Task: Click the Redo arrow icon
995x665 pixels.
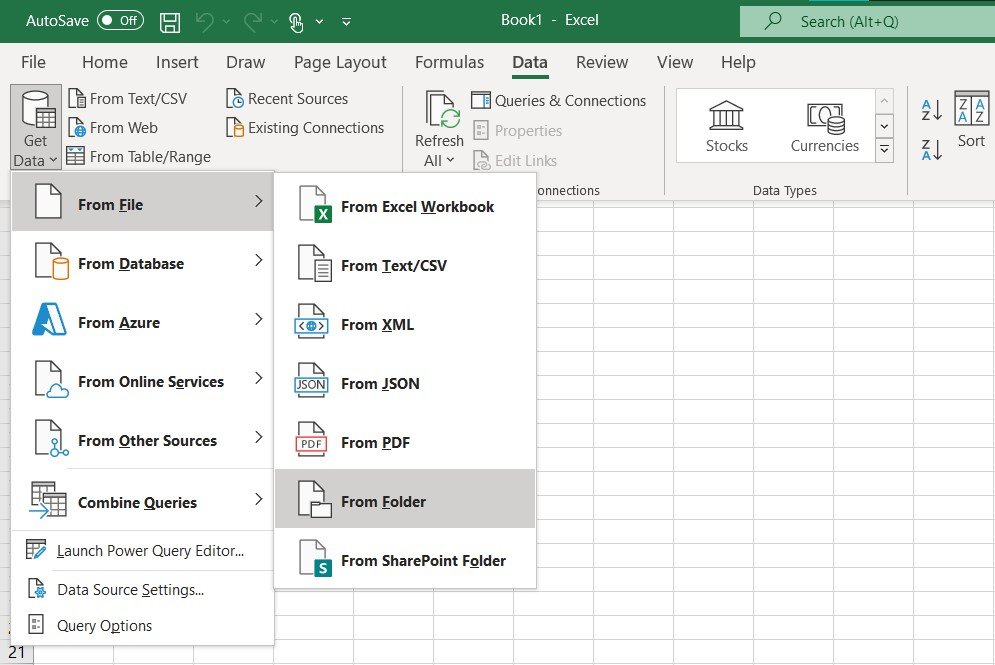Action: coord(252,22)
